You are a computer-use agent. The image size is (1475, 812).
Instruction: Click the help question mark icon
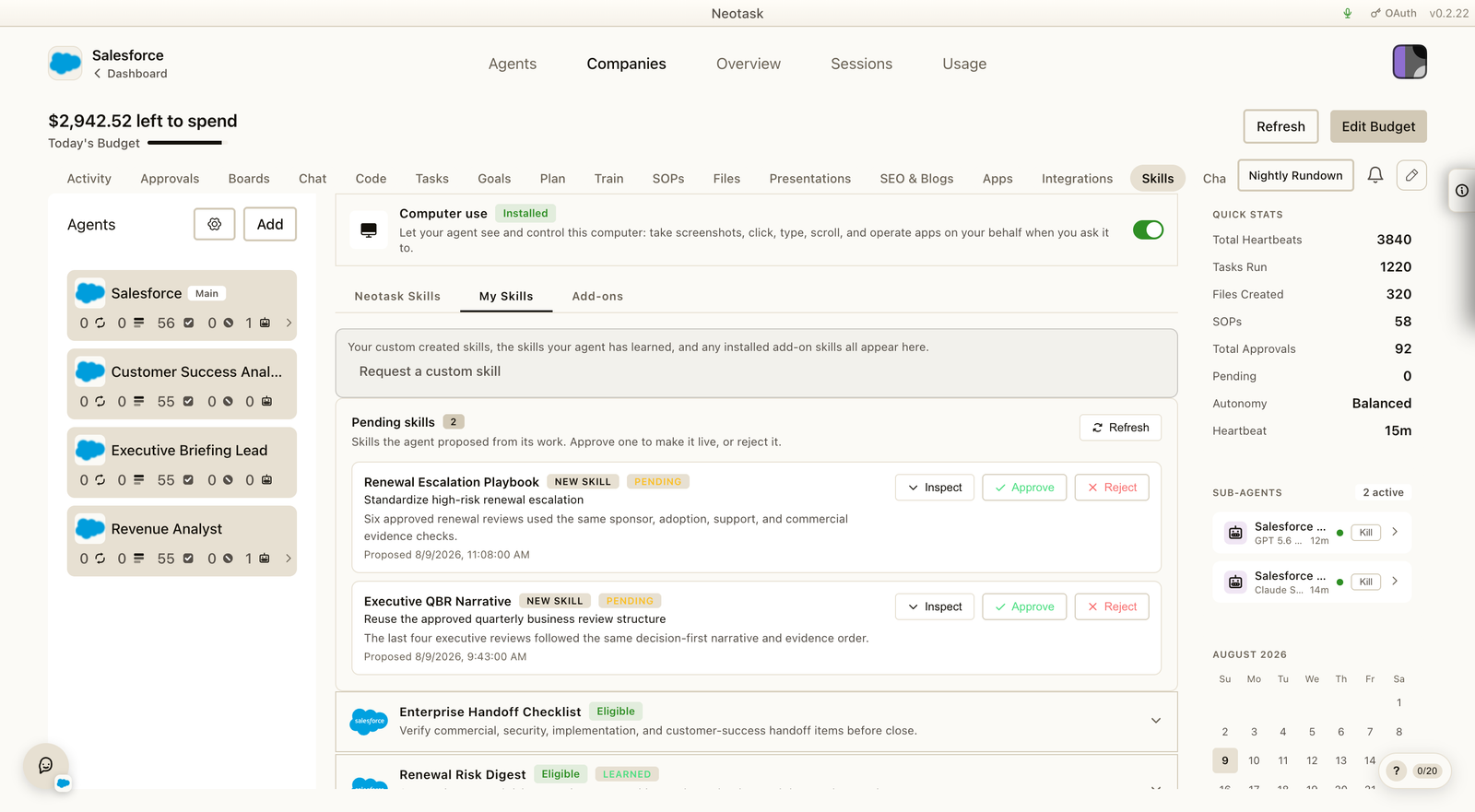tap(1397, 771)
